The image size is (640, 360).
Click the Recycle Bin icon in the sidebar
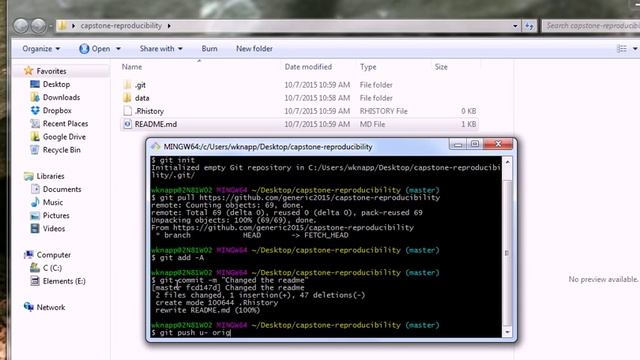[x=35, y=150]
